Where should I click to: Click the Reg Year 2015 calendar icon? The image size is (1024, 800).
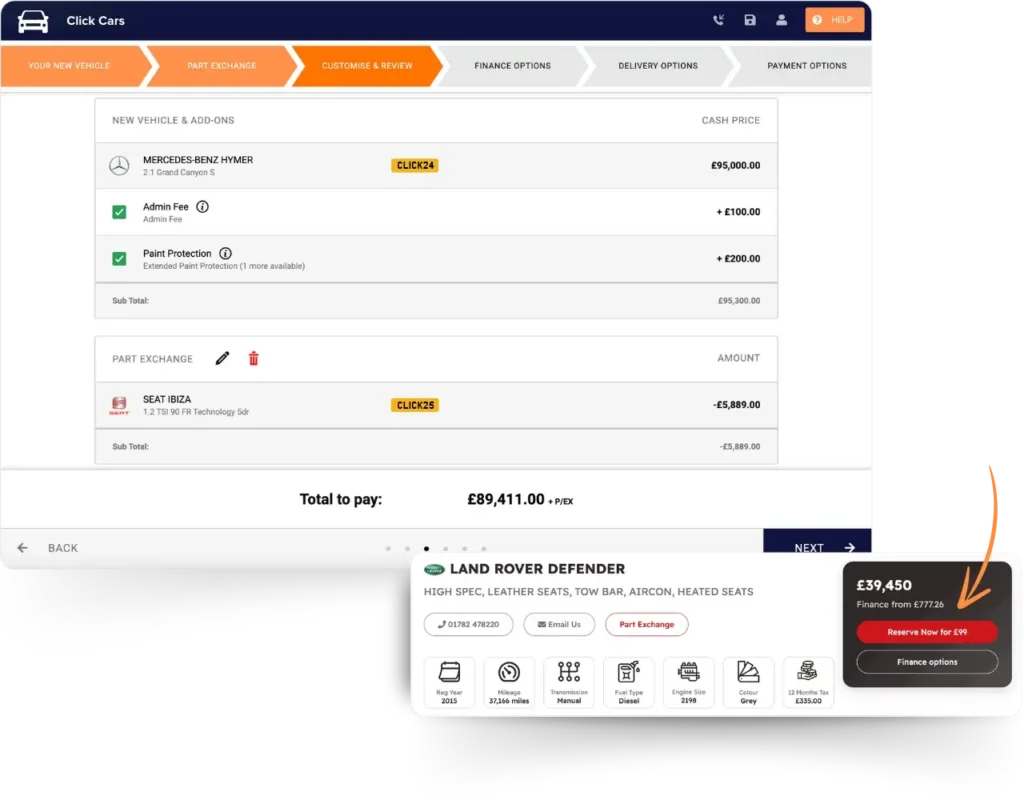(x=449, y=671)
